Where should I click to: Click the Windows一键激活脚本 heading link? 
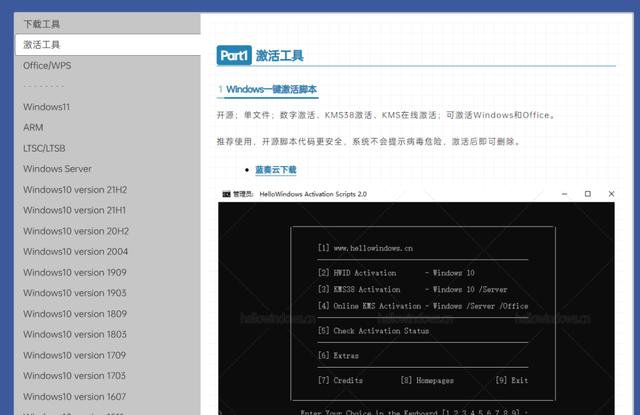[271, 89]
